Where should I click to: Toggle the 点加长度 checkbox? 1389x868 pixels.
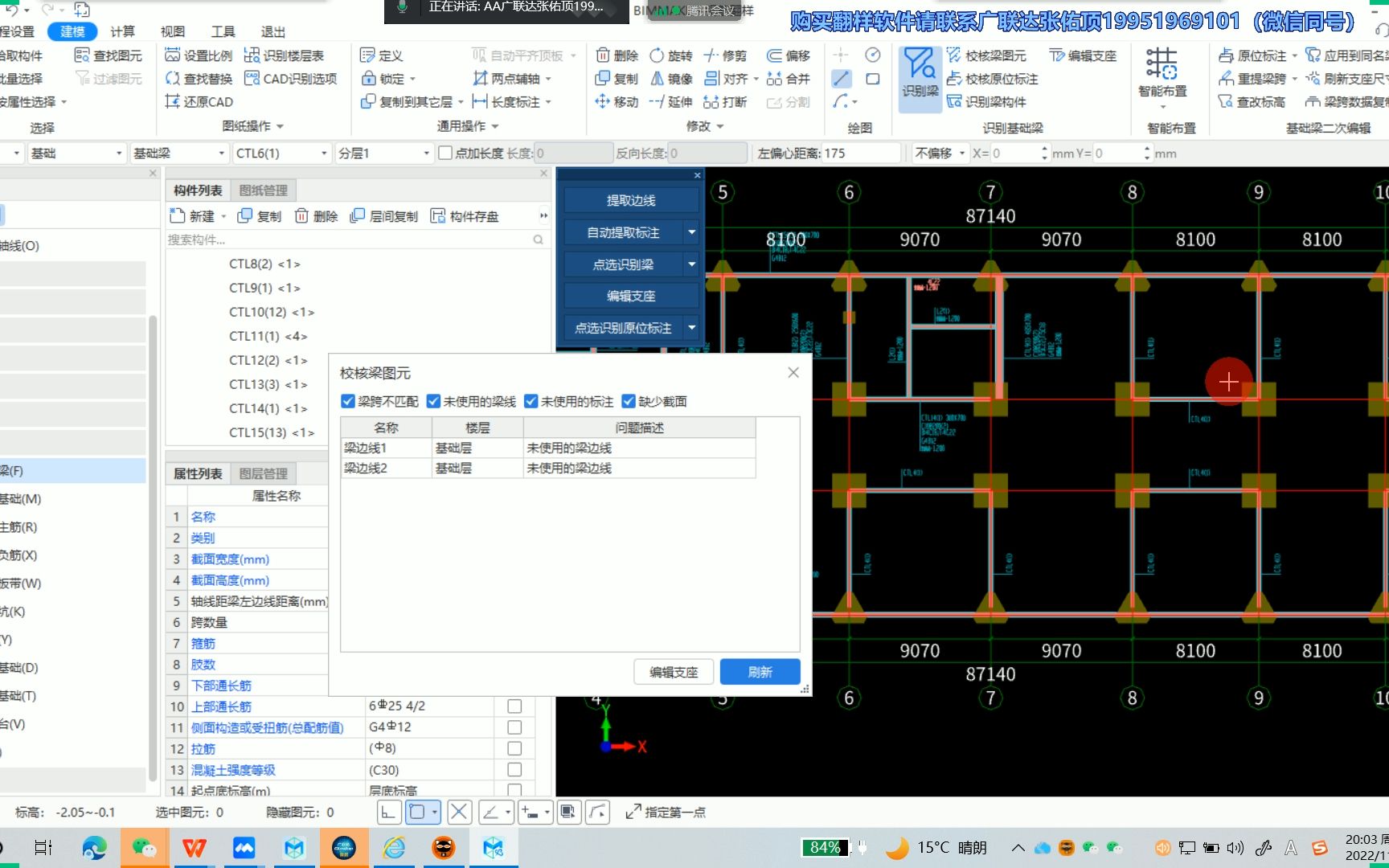[445, 153]
